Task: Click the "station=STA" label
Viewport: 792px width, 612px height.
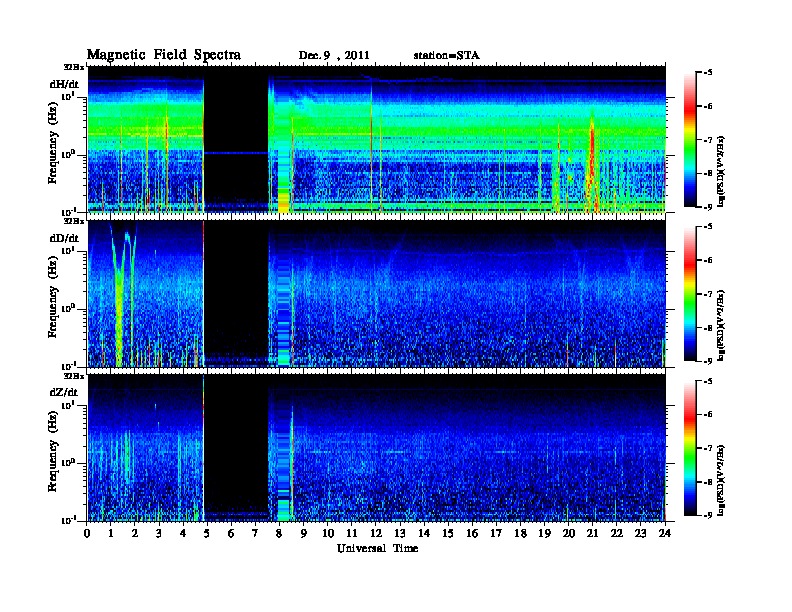Action: pos(446,56)
